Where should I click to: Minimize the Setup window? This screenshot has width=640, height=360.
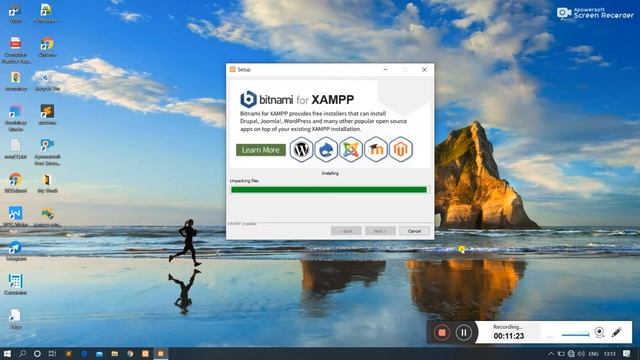[x=385, y=69]
